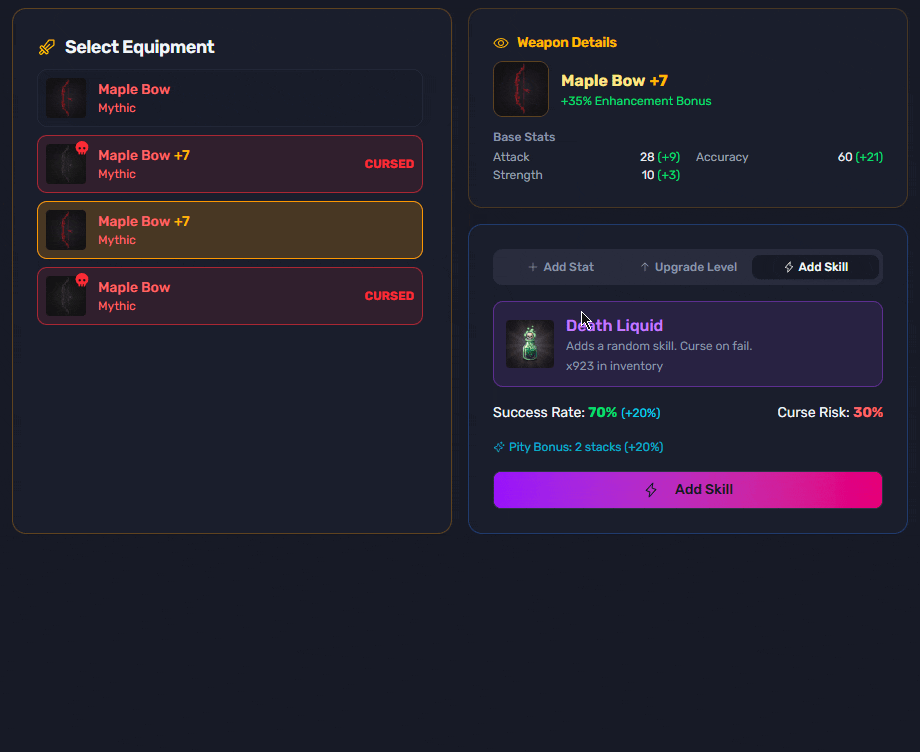Open the Upgrade Level tab
The height and width of the screenshot is (752, 920).
coord(688,267)
